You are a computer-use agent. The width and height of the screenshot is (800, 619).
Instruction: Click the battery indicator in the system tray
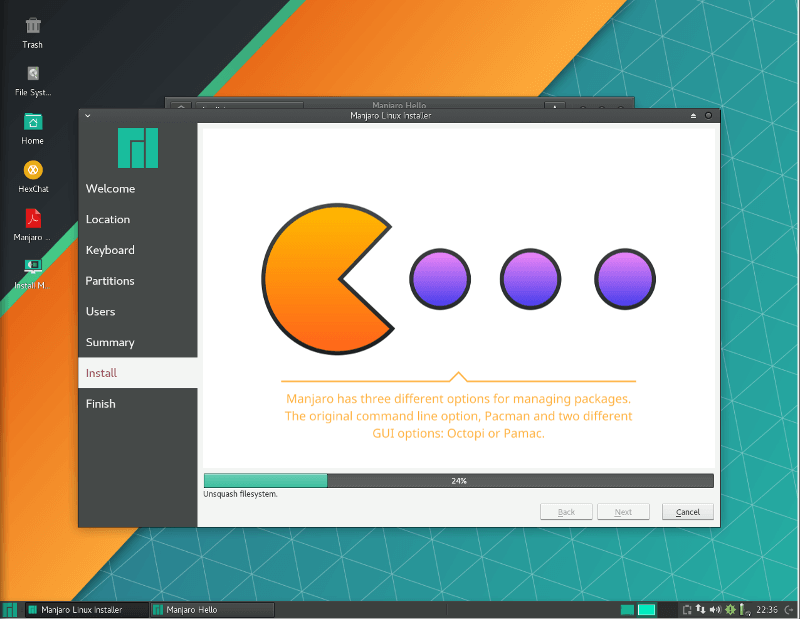[x=743, y=609]
